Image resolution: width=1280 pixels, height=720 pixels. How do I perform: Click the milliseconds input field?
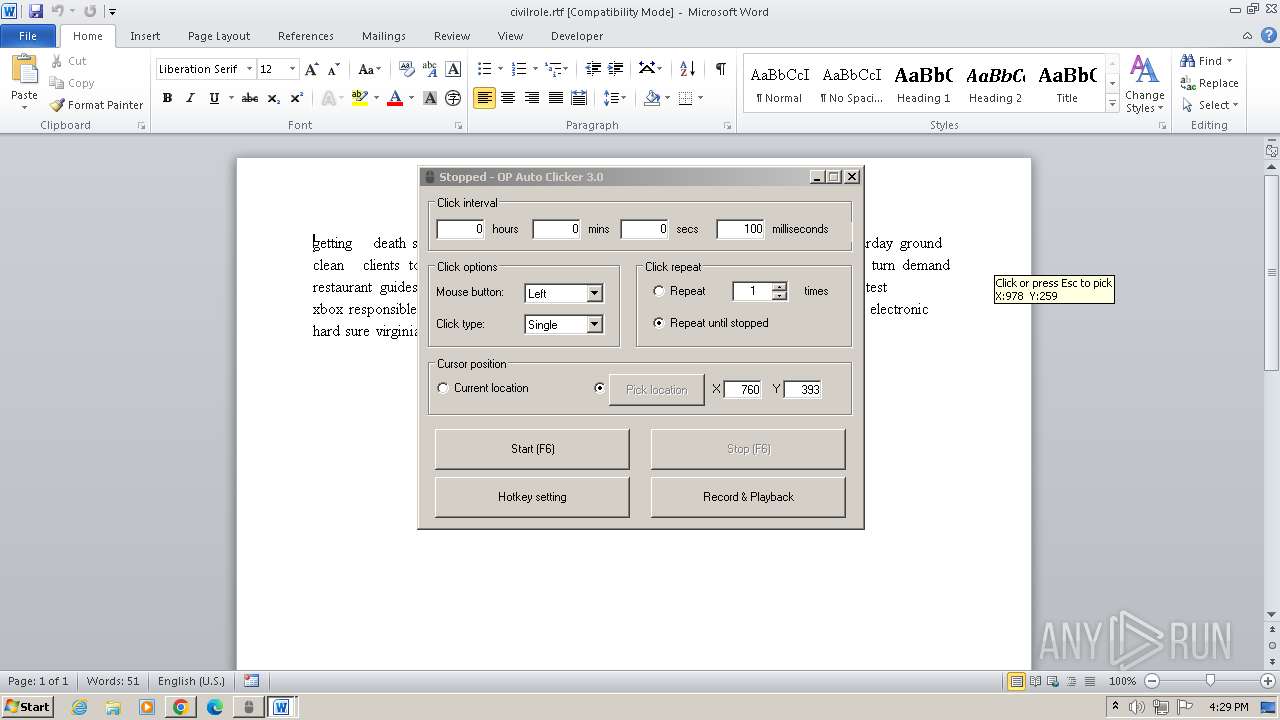click(x=741, y=229)
